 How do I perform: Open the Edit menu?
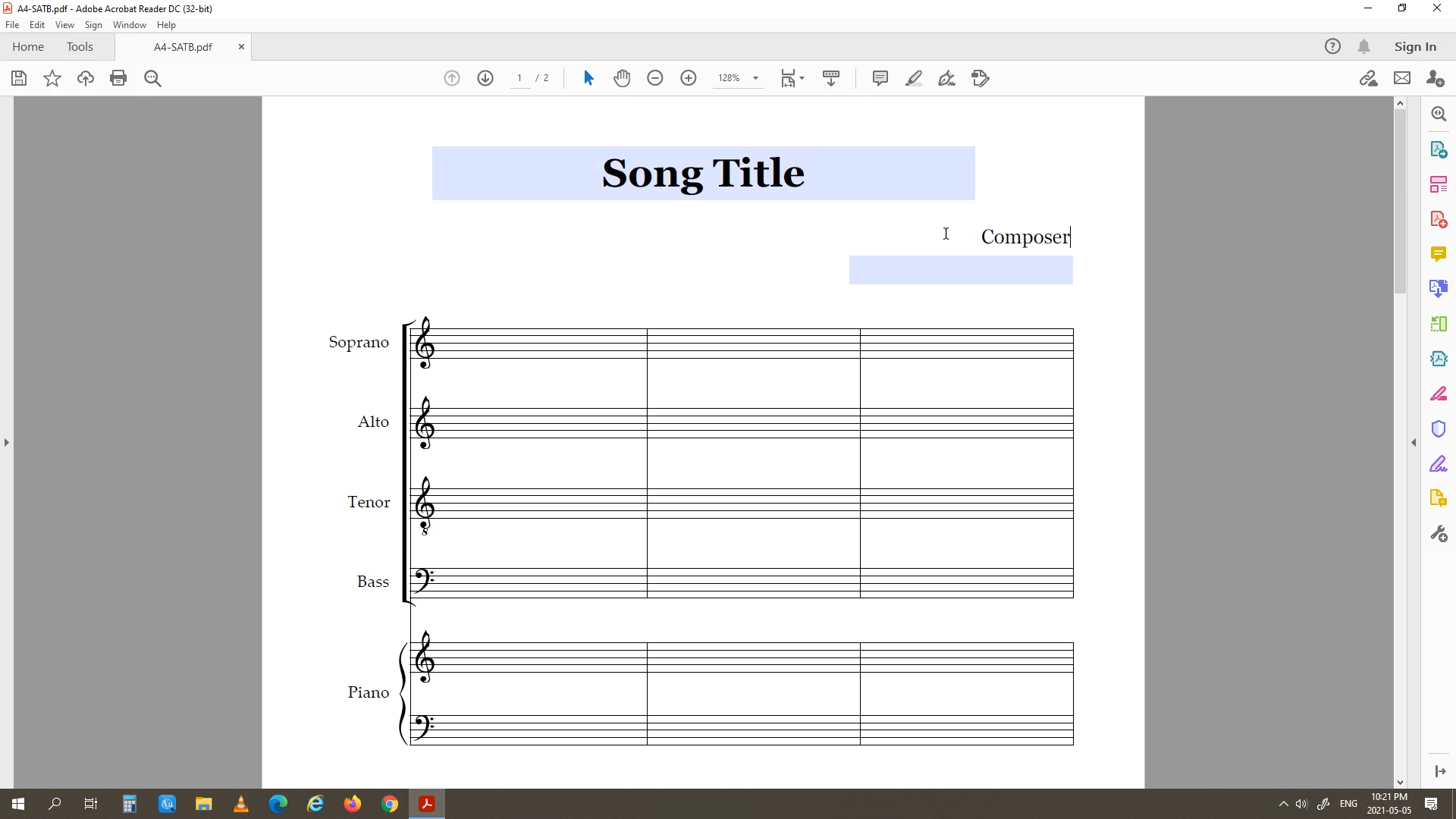click(36, 25)
